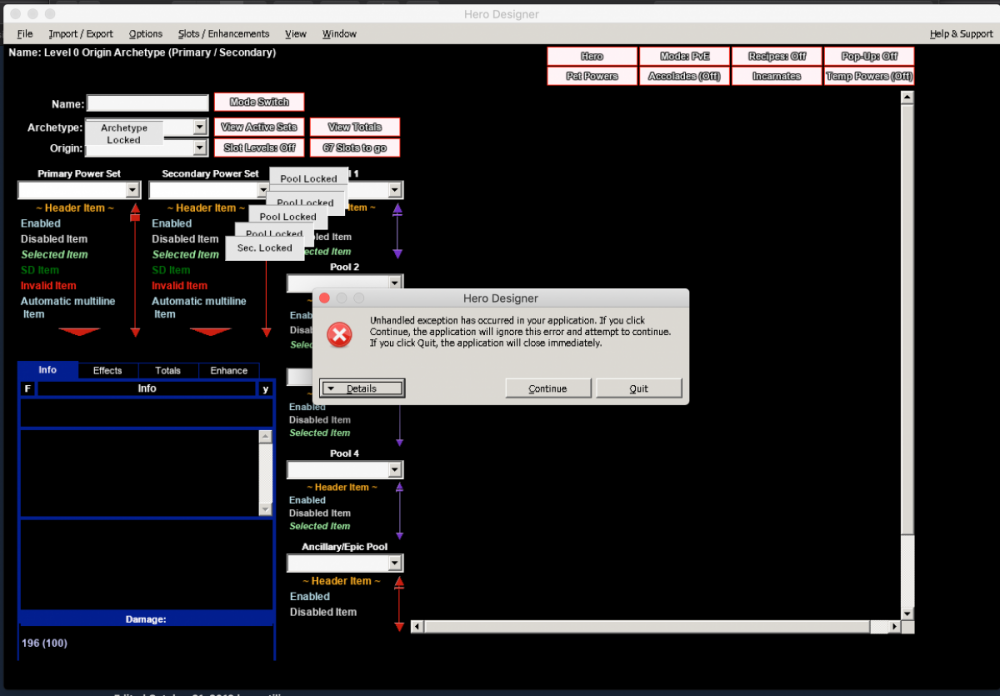
Task: Click the F button in Info panel
Action: tap(27, 389)
